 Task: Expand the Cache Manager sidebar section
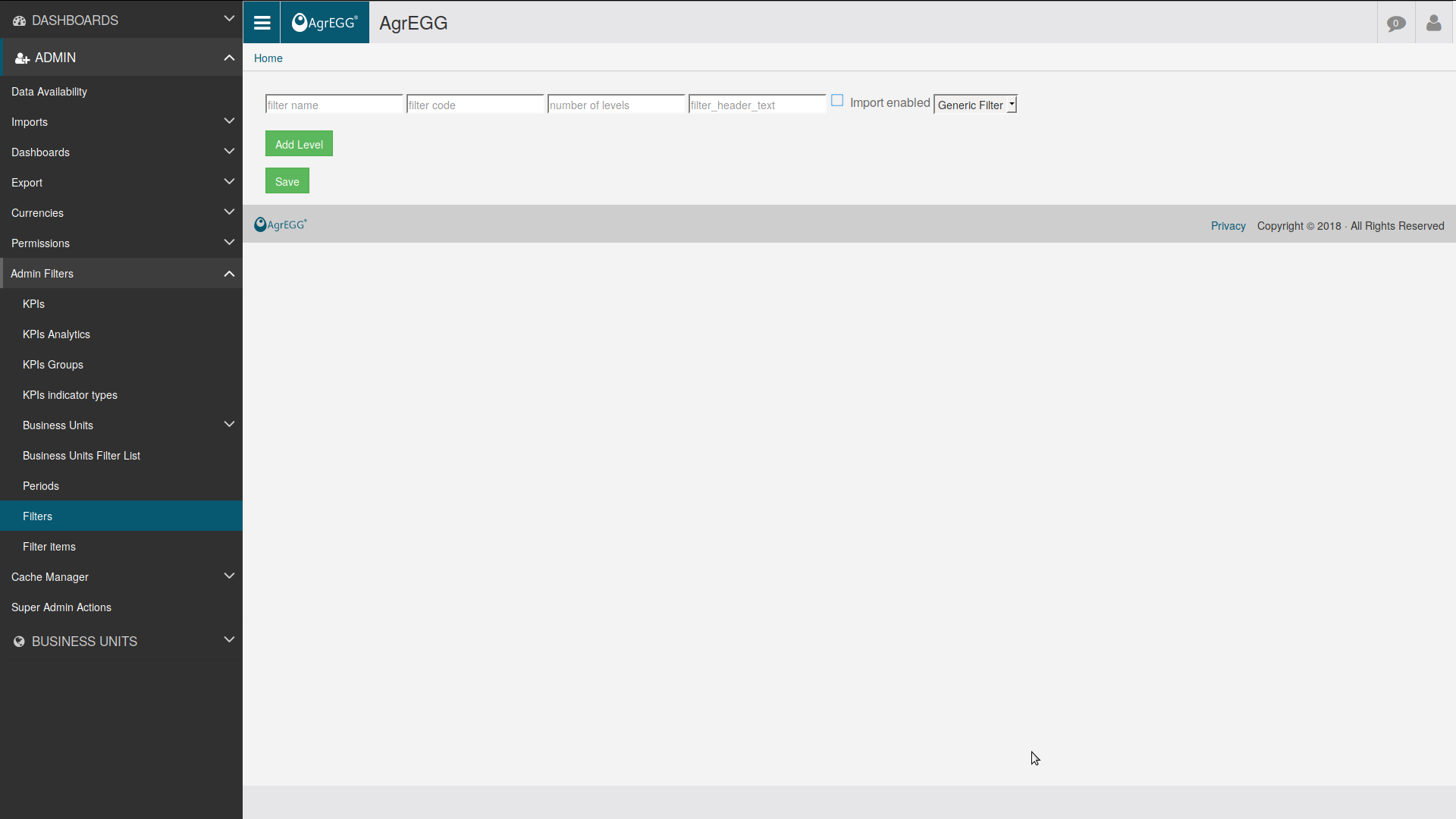point(121,577)
